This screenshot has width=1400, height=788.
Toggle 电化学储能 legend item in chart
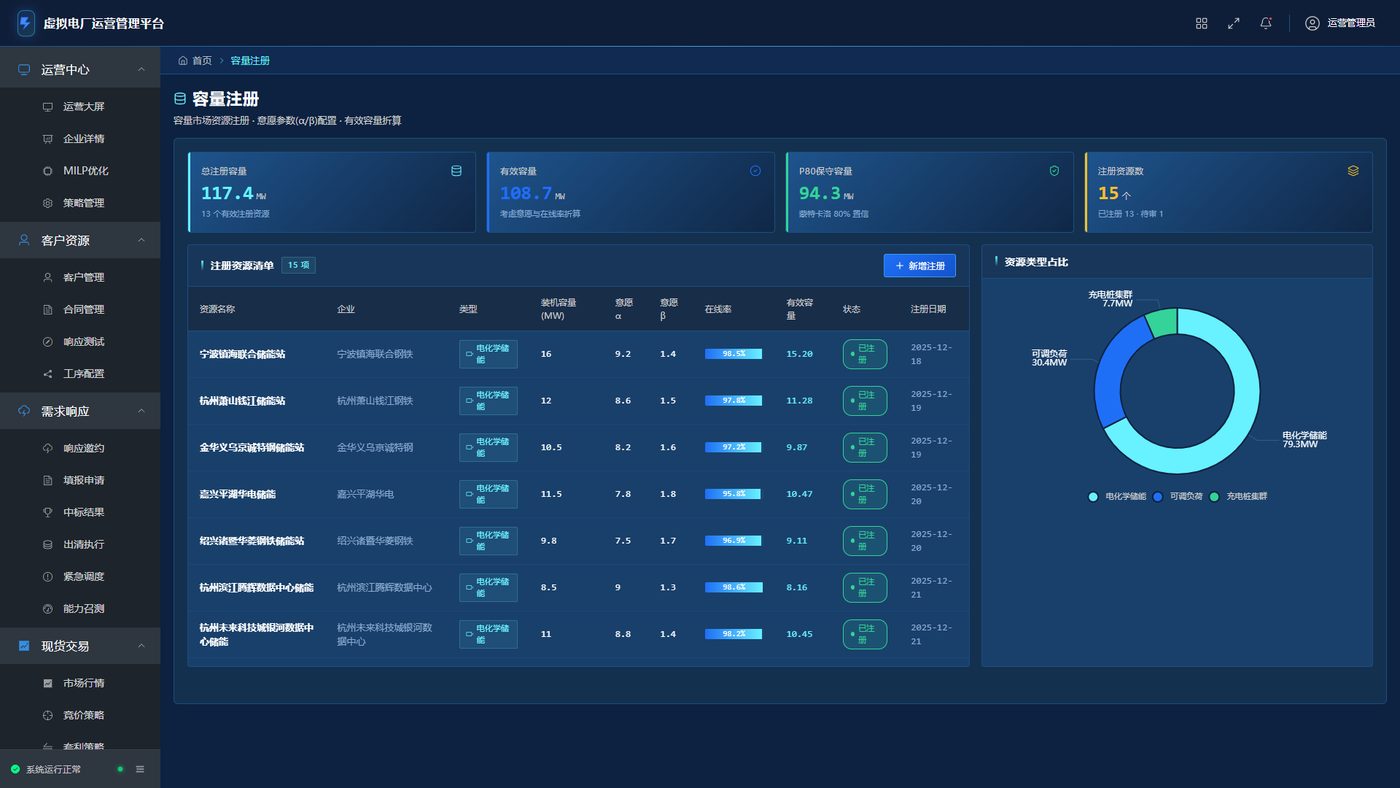(x=1117, y=496)
